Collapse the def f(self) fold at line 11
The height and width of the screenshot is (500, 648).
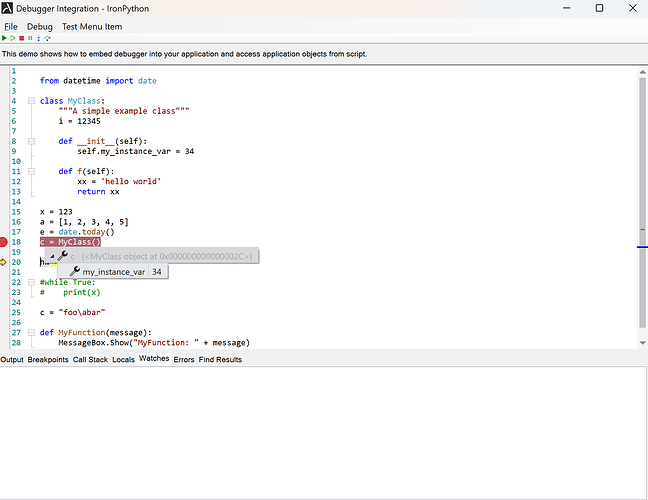[x=31, y=171]
